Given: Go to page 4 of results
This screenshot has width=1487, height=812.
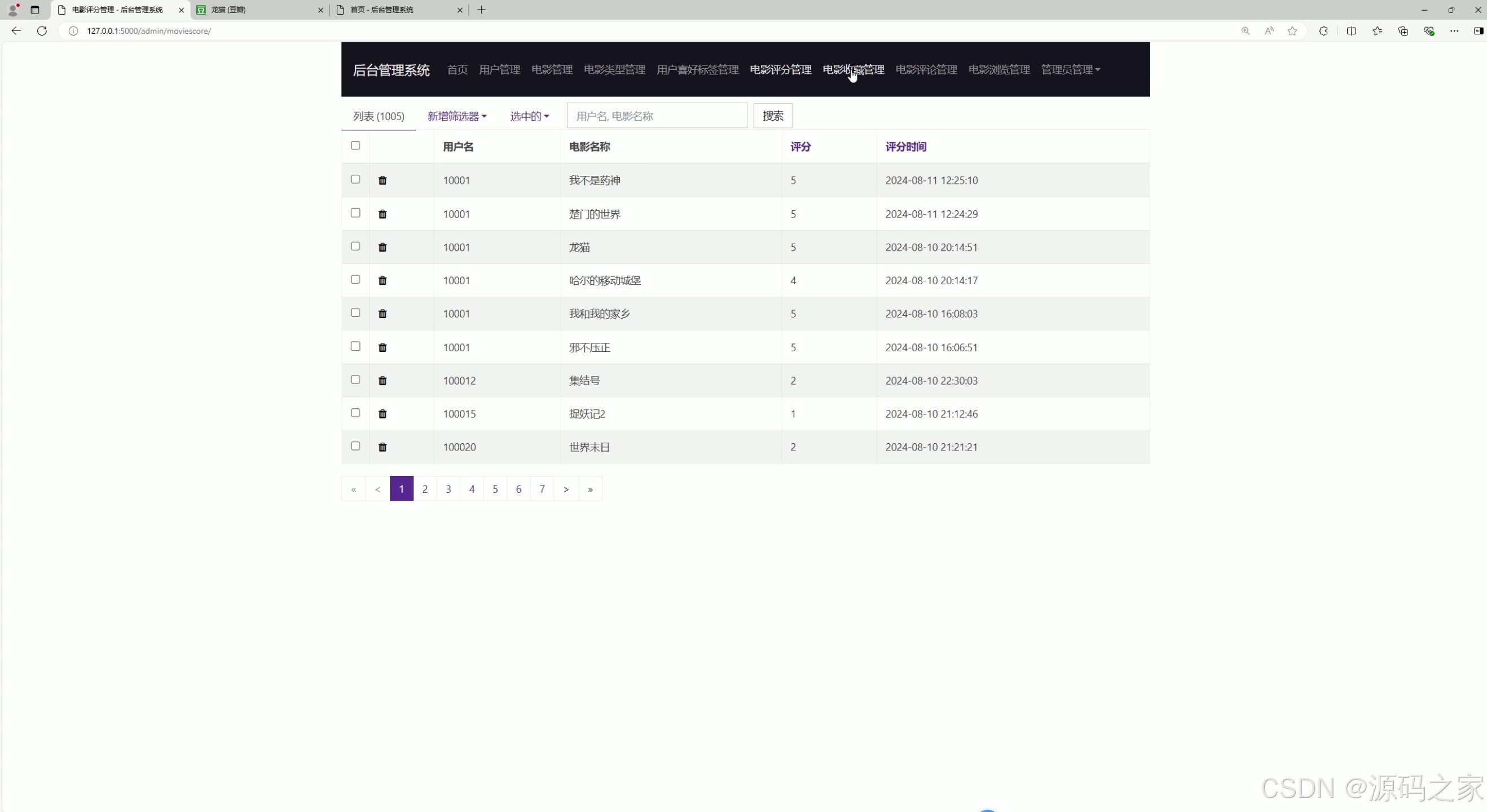Looking at the screenshot, I should (x=472, y=489).
